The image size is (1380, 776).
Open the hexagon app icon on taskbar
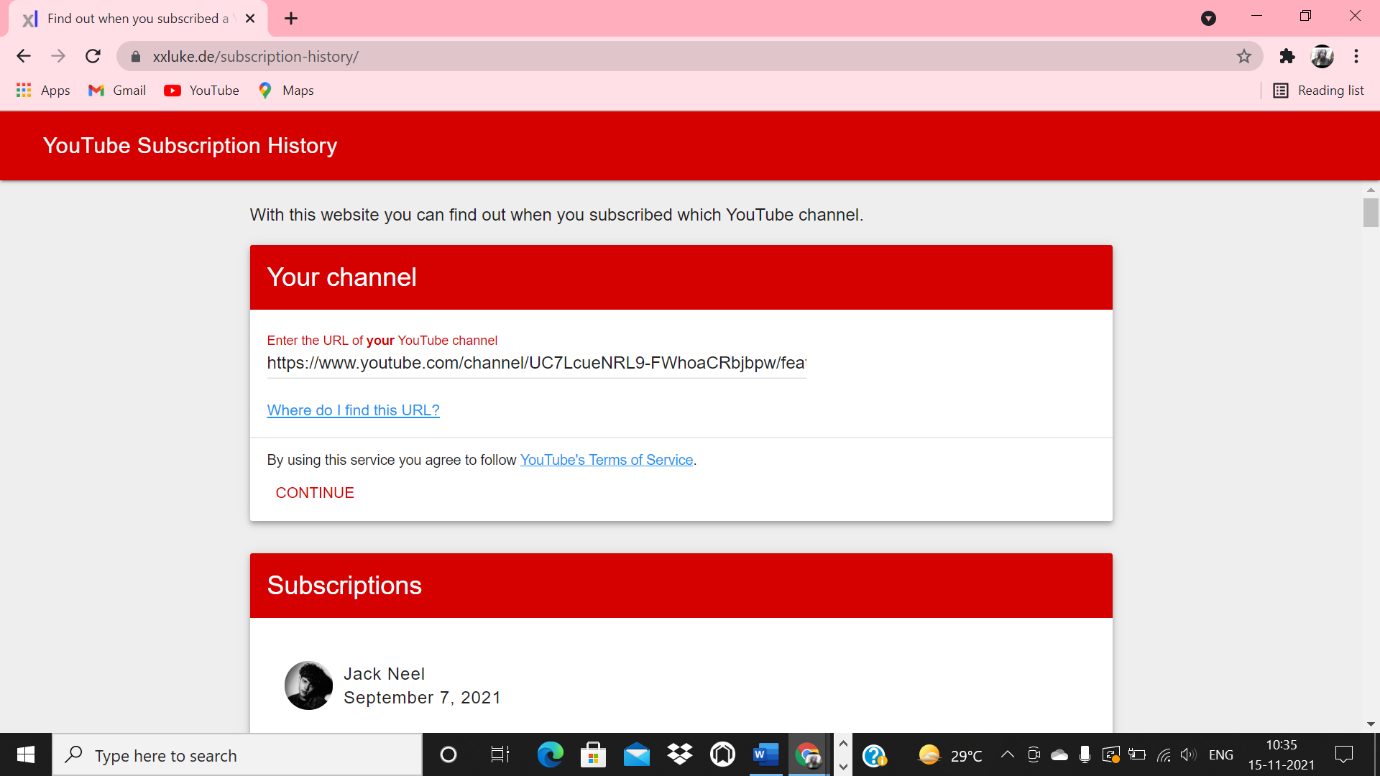(723, 755)
